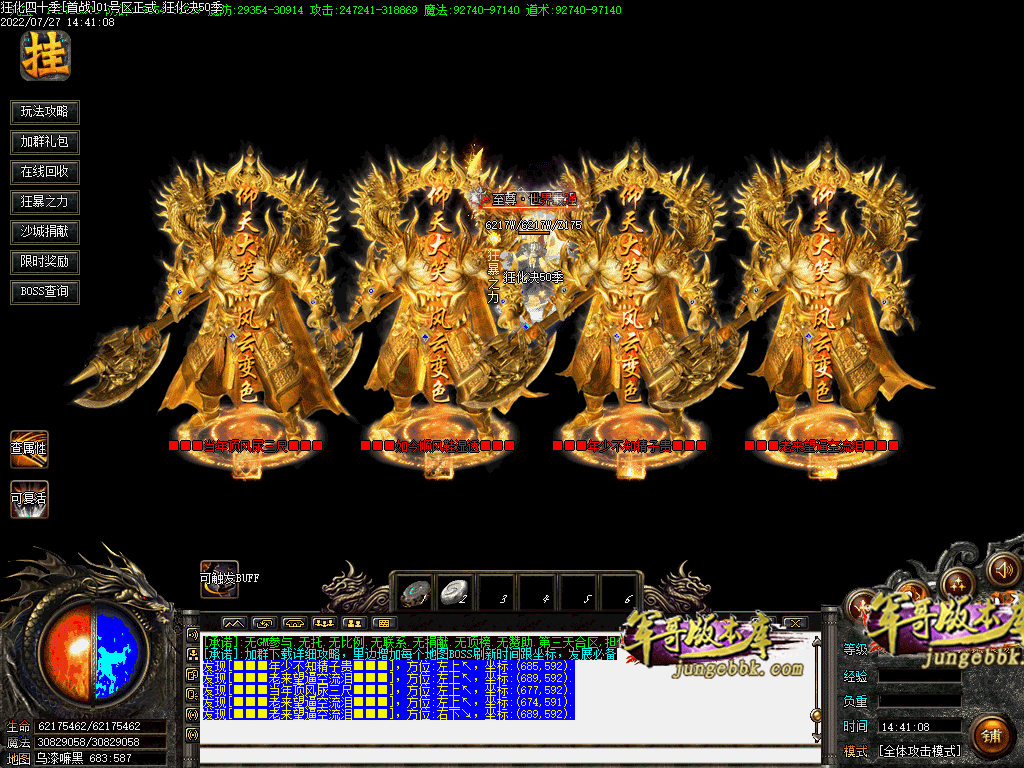Image resolution: width=1024 pixels, height=768 pixels.
Task: Click the 地图 location 乌漆嘛黑 683:587
Action: pyautogui.click(x=84, y=758)
